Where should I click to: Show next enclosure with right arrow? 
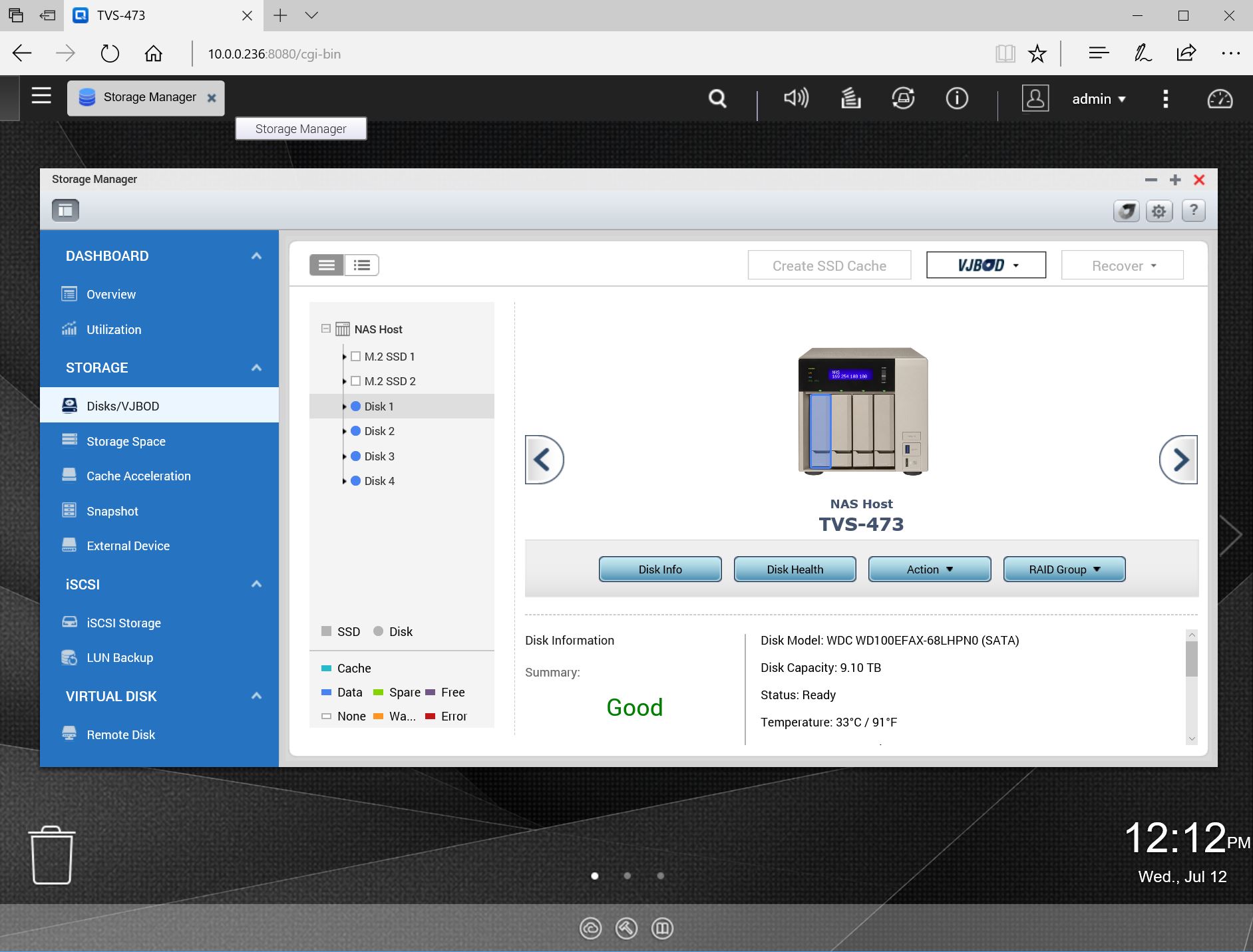1178,459
